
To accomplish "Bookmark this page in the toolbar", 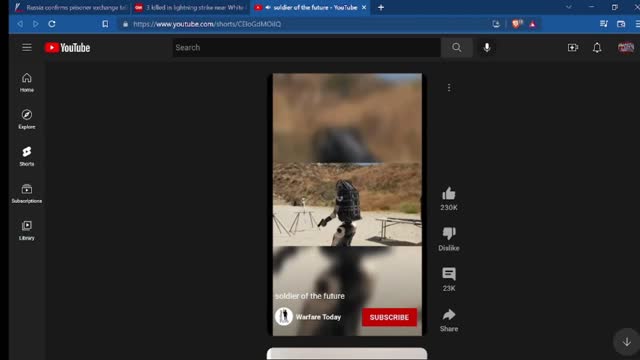I will [x=105, y=24].
